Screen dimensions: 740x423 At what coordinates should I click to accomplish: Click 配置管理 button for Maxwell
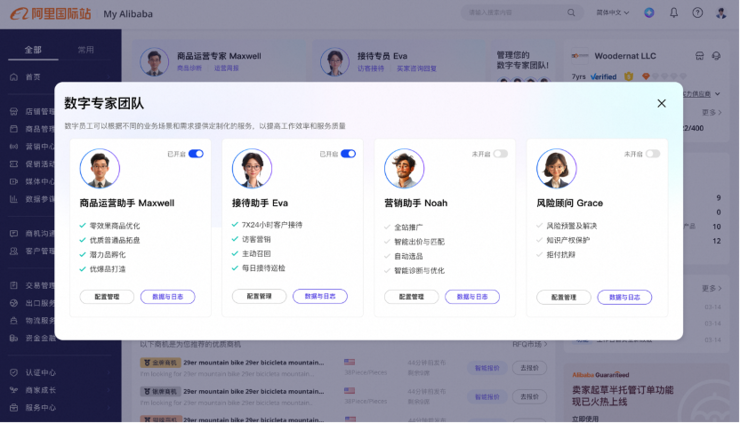point(107,297)
